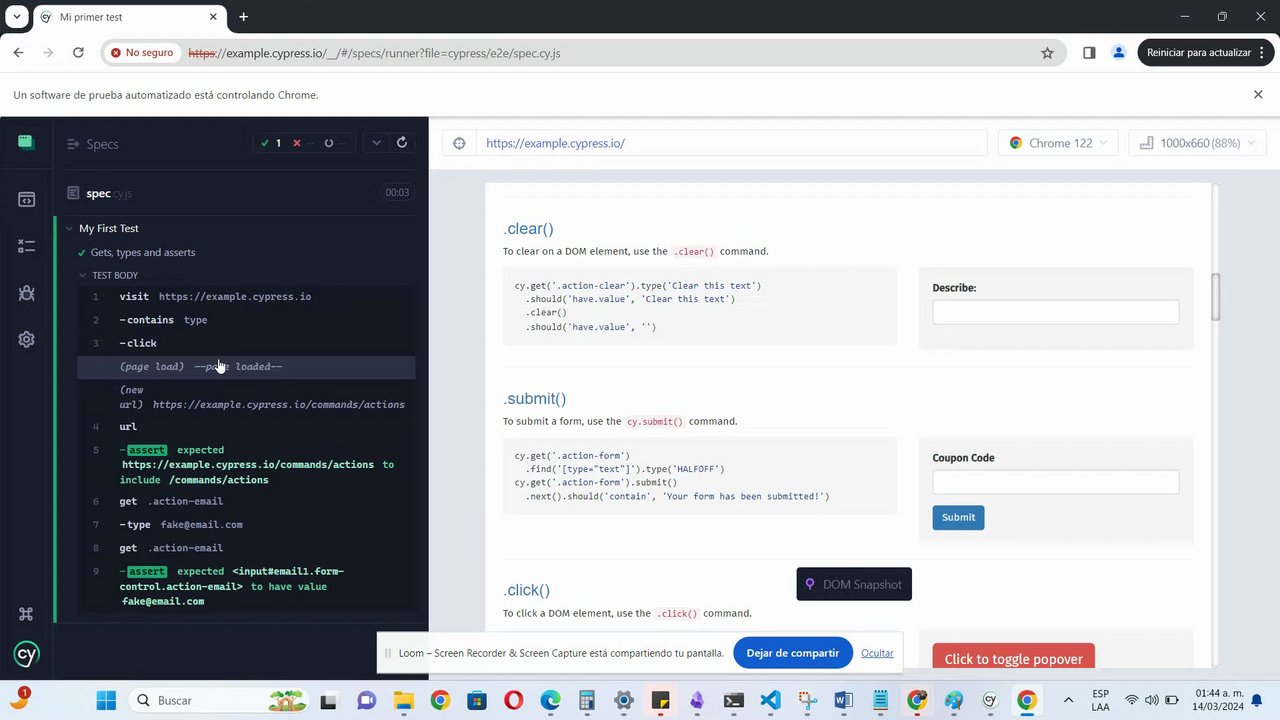1280x720 pixels.
Task: Select the url command in step 4
Action: (246, 427)
